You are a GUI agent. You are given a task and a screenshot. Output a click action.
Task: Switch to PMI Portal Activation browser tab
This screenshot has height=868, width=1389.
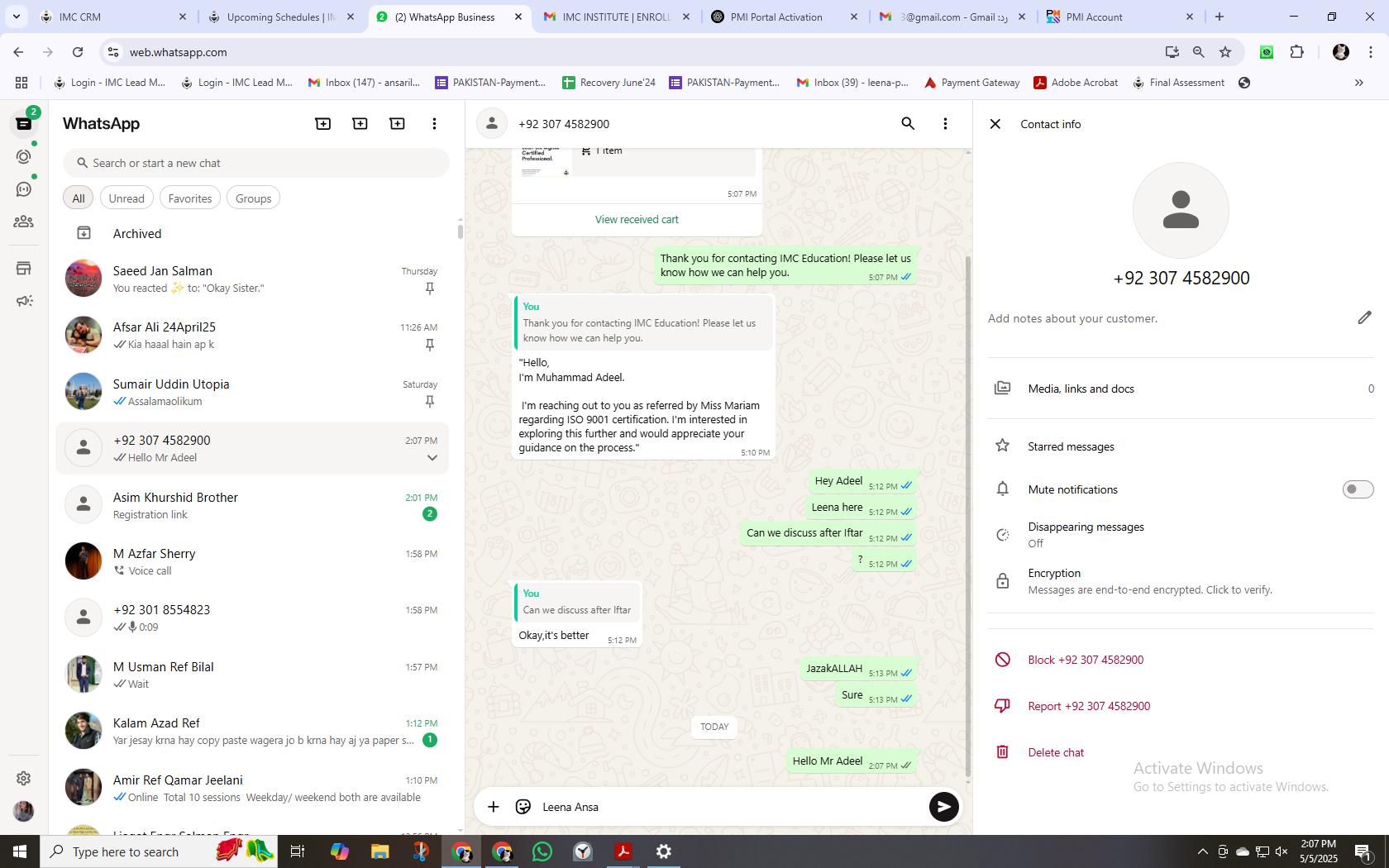[x=784, y=17]
